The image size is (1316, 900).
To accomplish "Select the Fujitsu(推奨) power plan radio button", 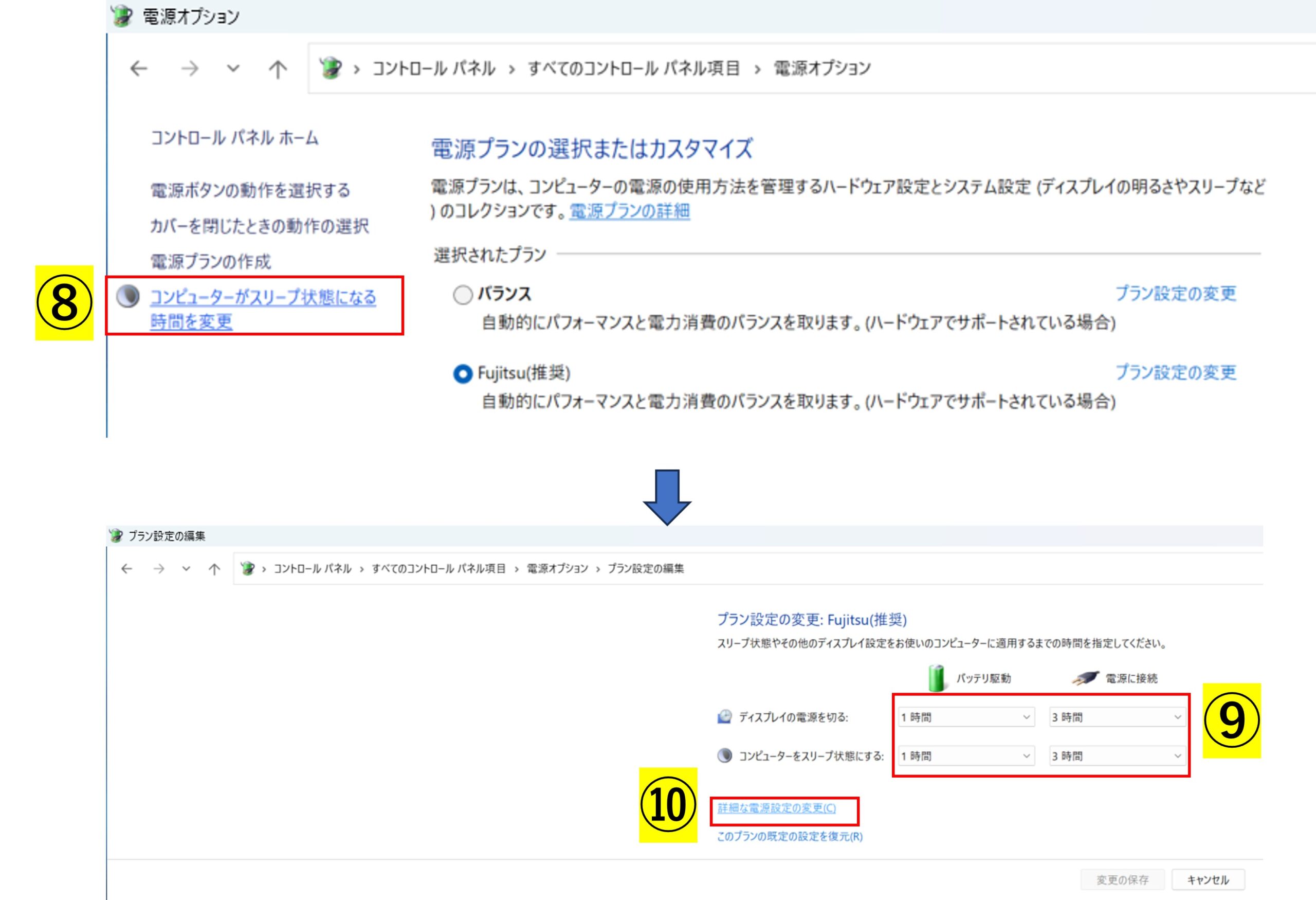I will click(x=463, y=374).
